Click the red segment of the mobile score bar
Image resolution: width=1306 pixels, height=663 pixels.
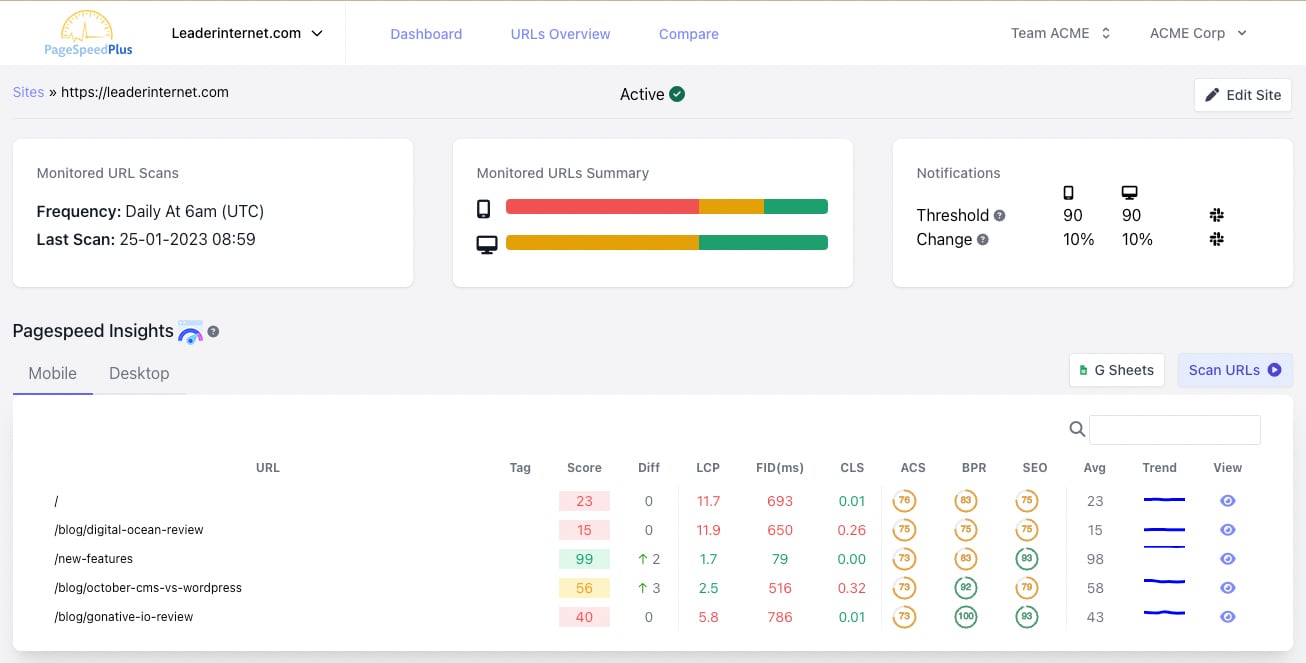[x=600, y=206]
